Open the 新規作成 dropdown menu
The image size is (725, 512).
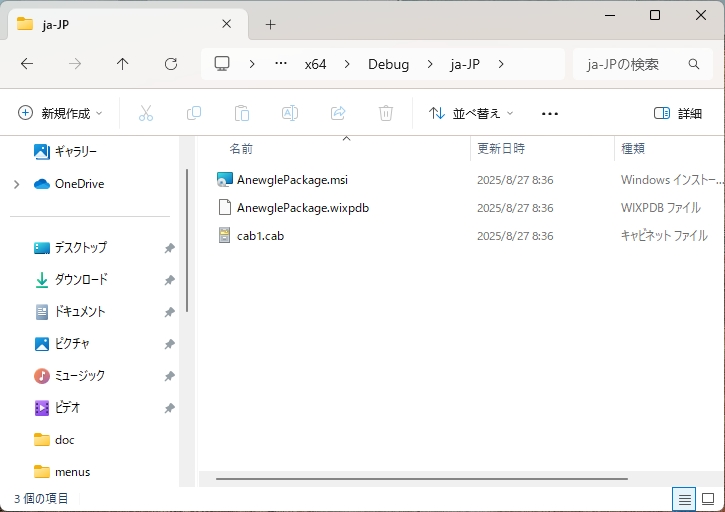pyautogui.click(x=60, y=113)
